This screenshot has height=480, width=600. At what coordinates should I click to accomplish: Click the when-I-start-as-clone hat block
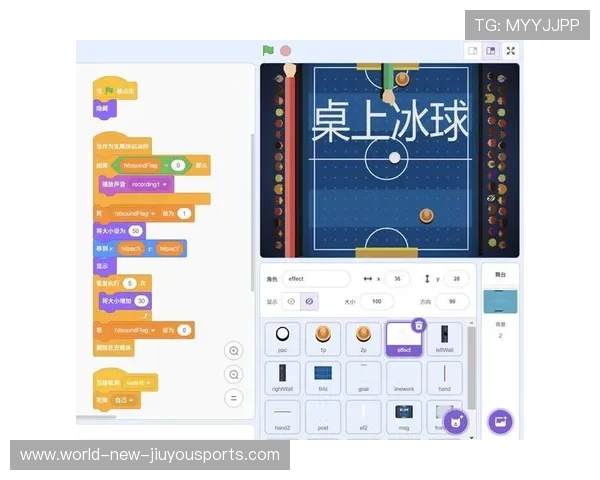[122, 145]
